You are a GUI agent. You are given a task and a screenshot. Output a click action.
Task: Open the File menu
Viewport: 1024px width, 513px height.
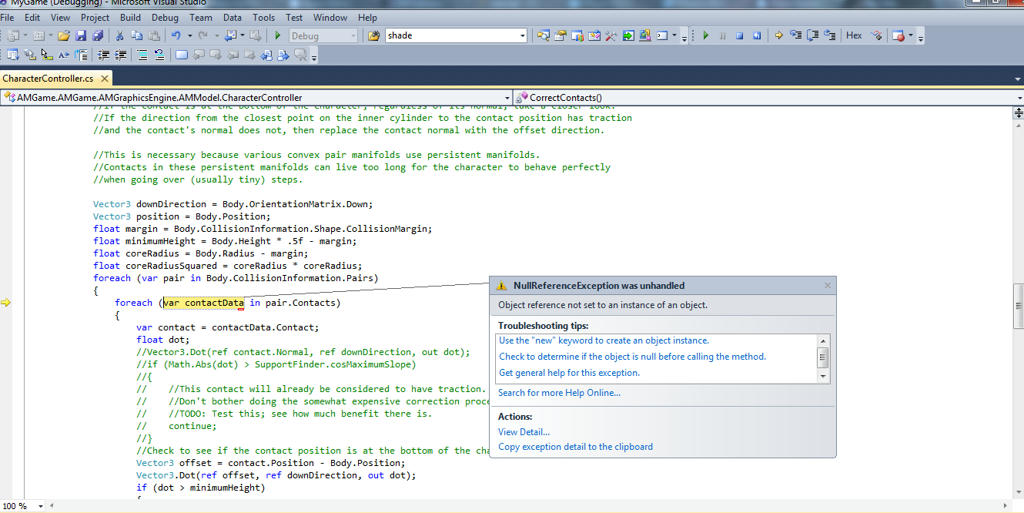point(7,18)
